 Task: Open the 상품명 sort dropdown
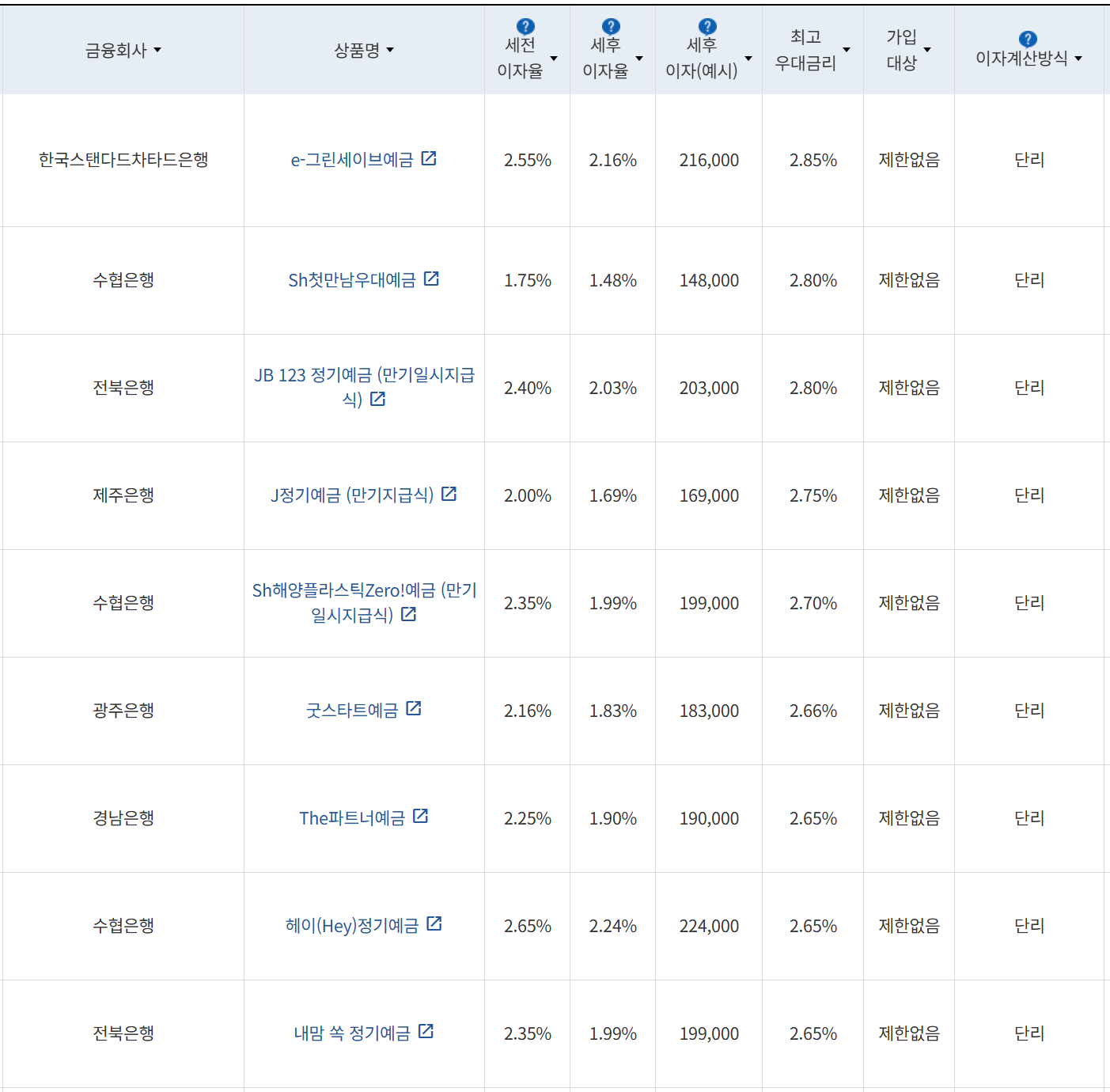[x=390, y=50]
